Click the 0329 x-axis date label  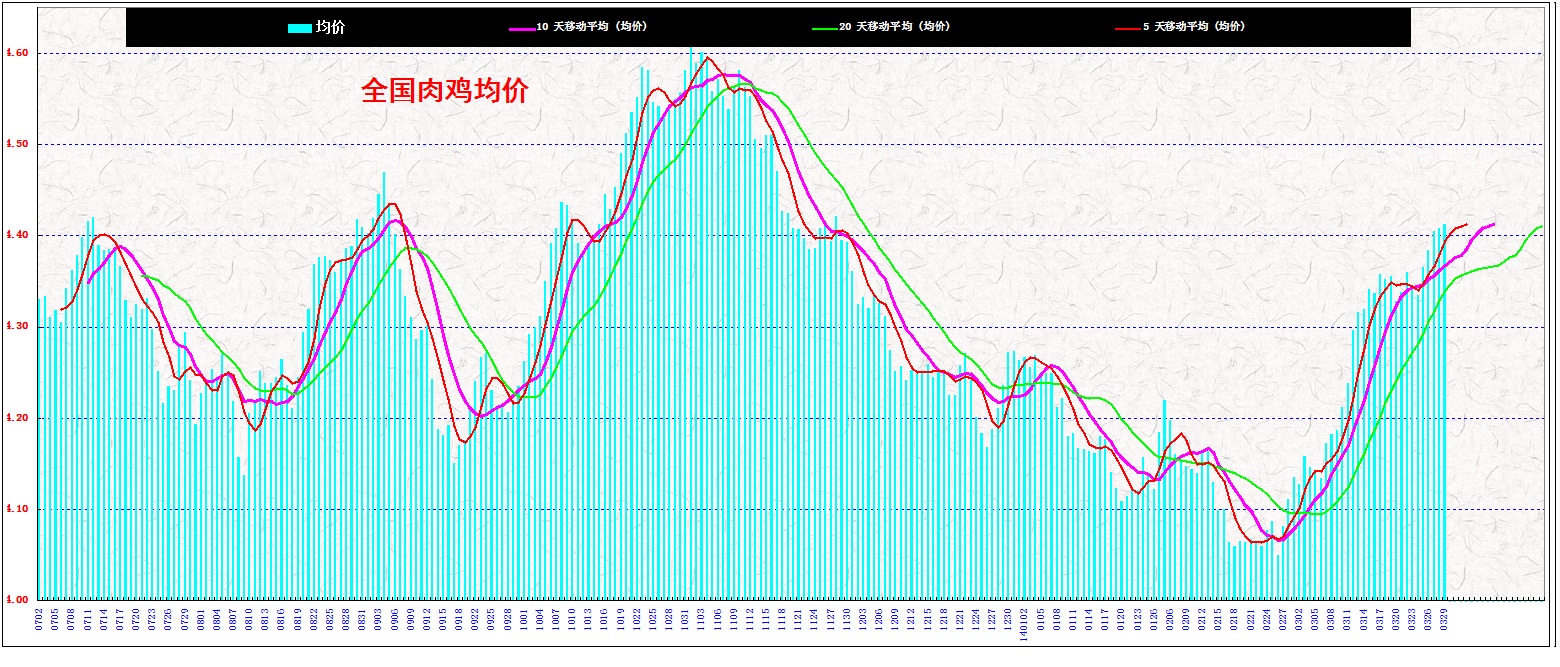point(1443,620)
